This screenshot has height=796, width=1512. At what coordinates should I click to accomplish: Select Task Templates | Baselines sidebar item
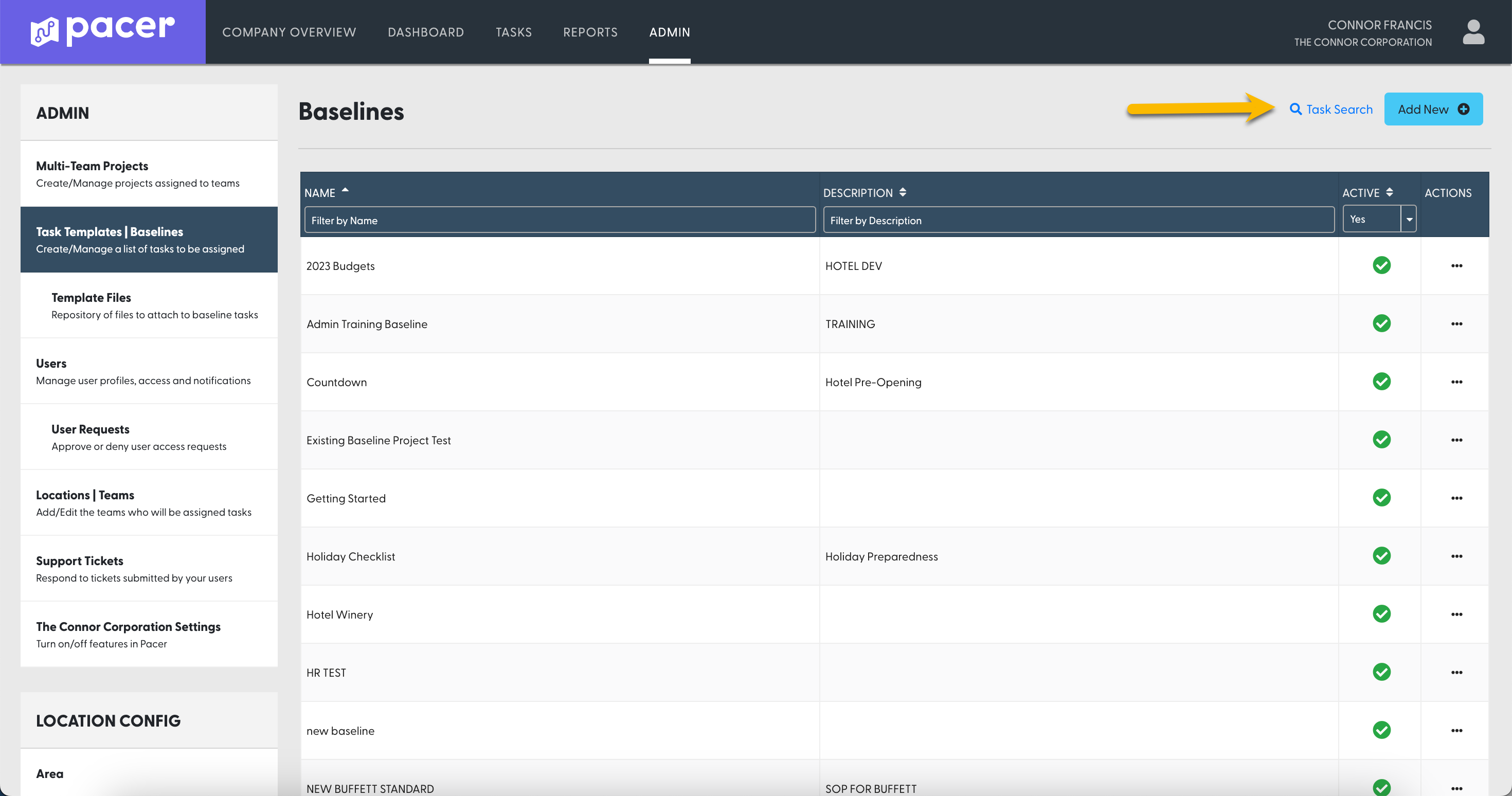click(x=149, y=240)
